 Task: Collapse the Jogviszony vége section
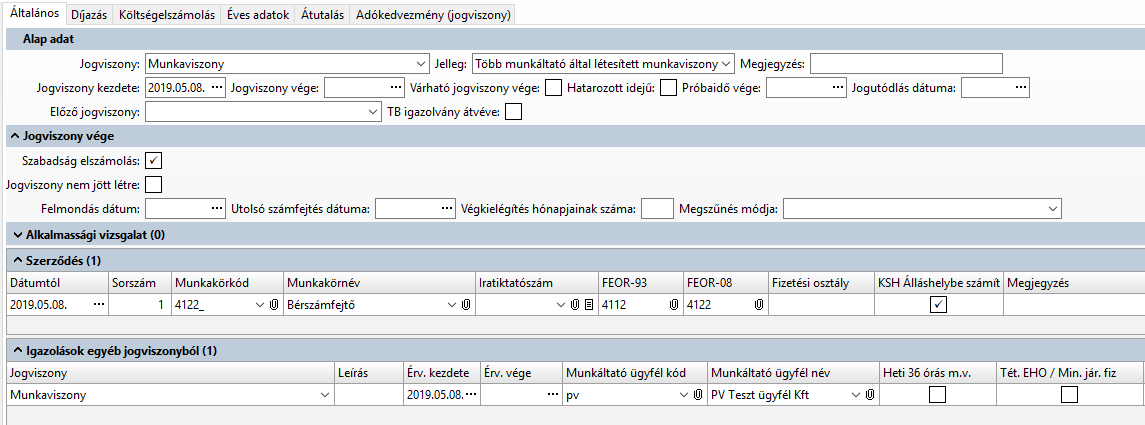coord(15,136)
